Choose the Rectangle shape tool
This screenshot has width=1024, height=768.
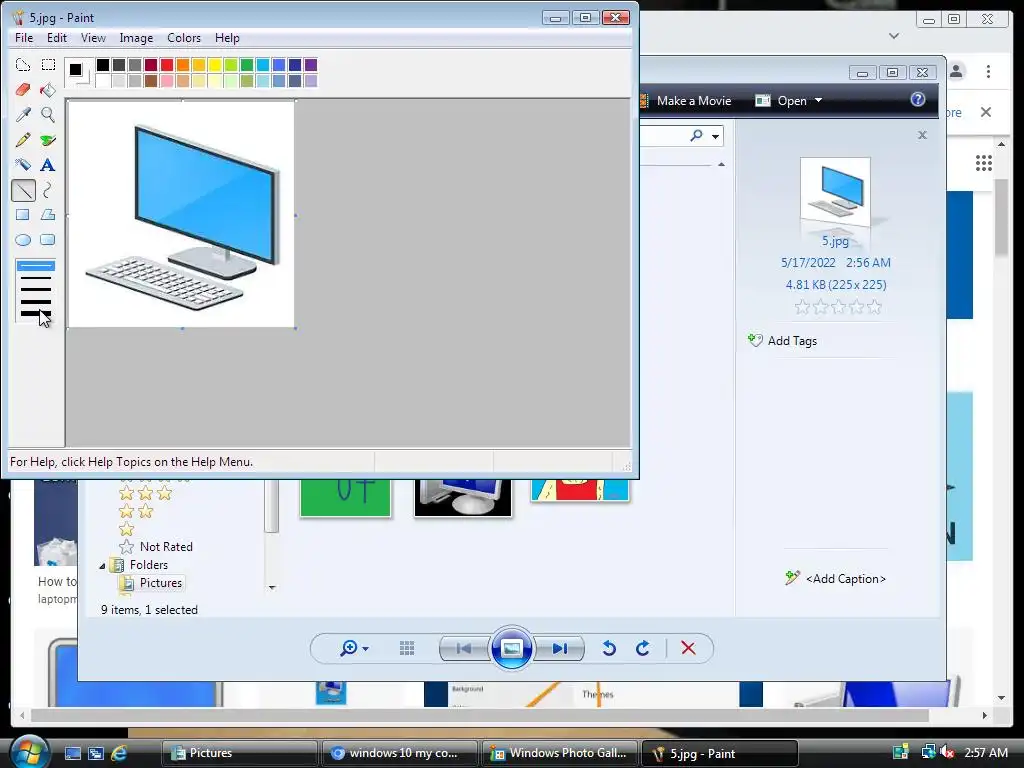23,215
